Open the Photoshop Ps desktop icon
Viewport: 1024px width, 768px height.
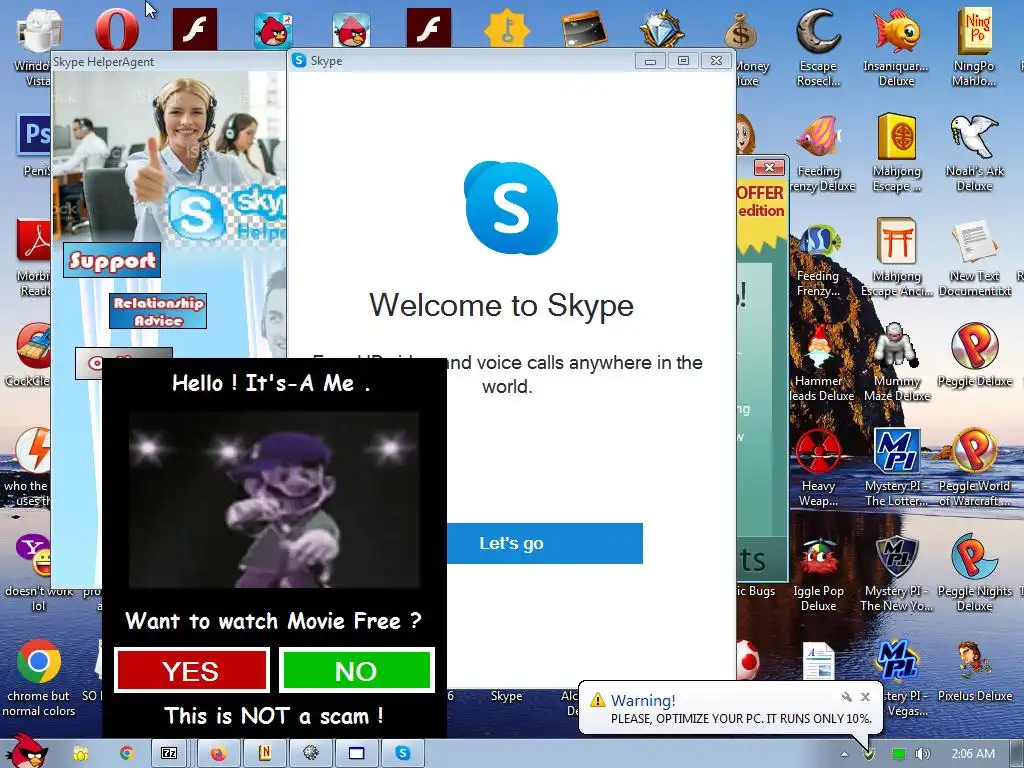pos(34,135)
